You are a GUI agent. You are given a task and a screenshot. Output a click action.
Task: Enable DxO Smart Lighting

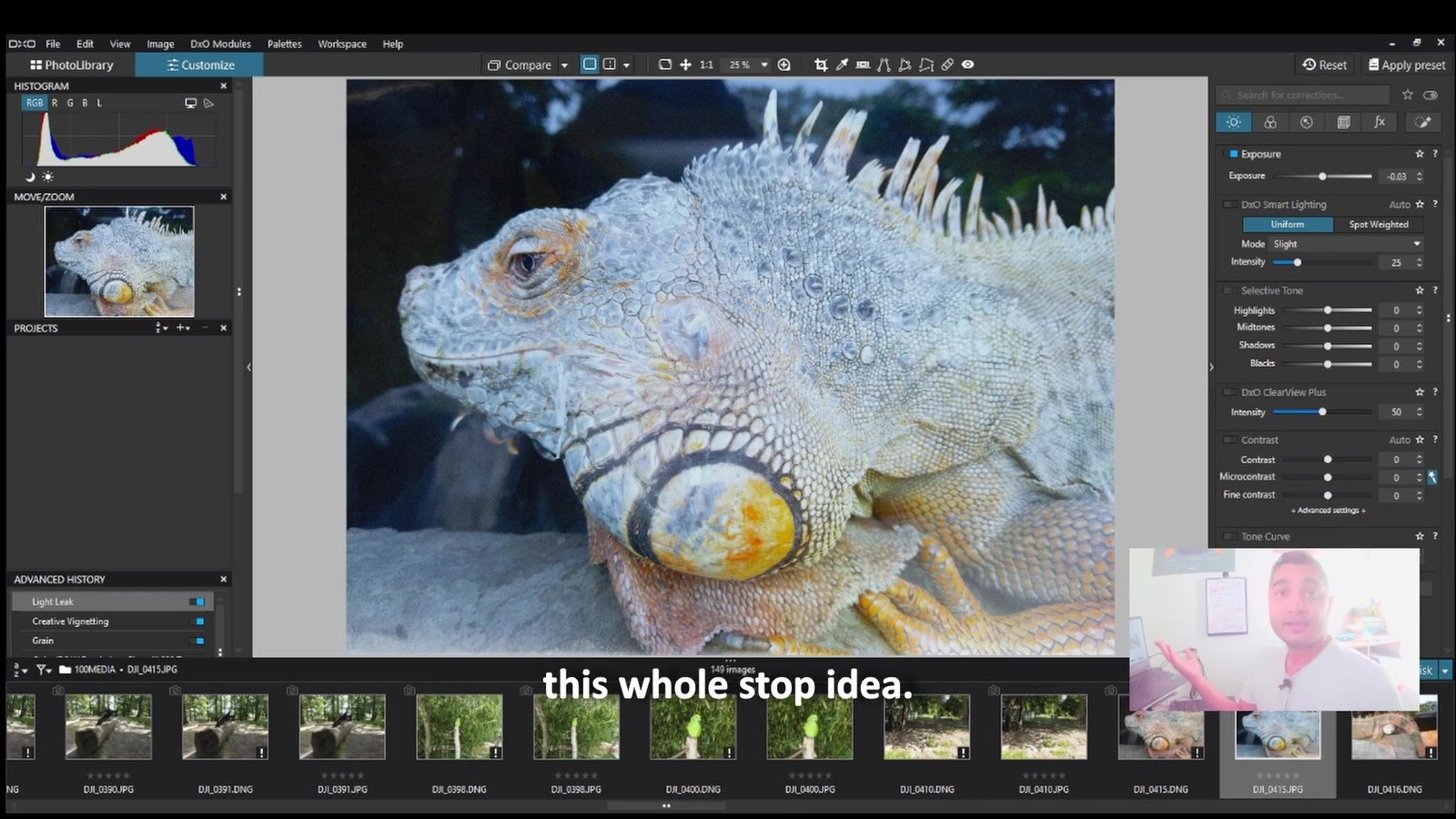[1229, 205]
